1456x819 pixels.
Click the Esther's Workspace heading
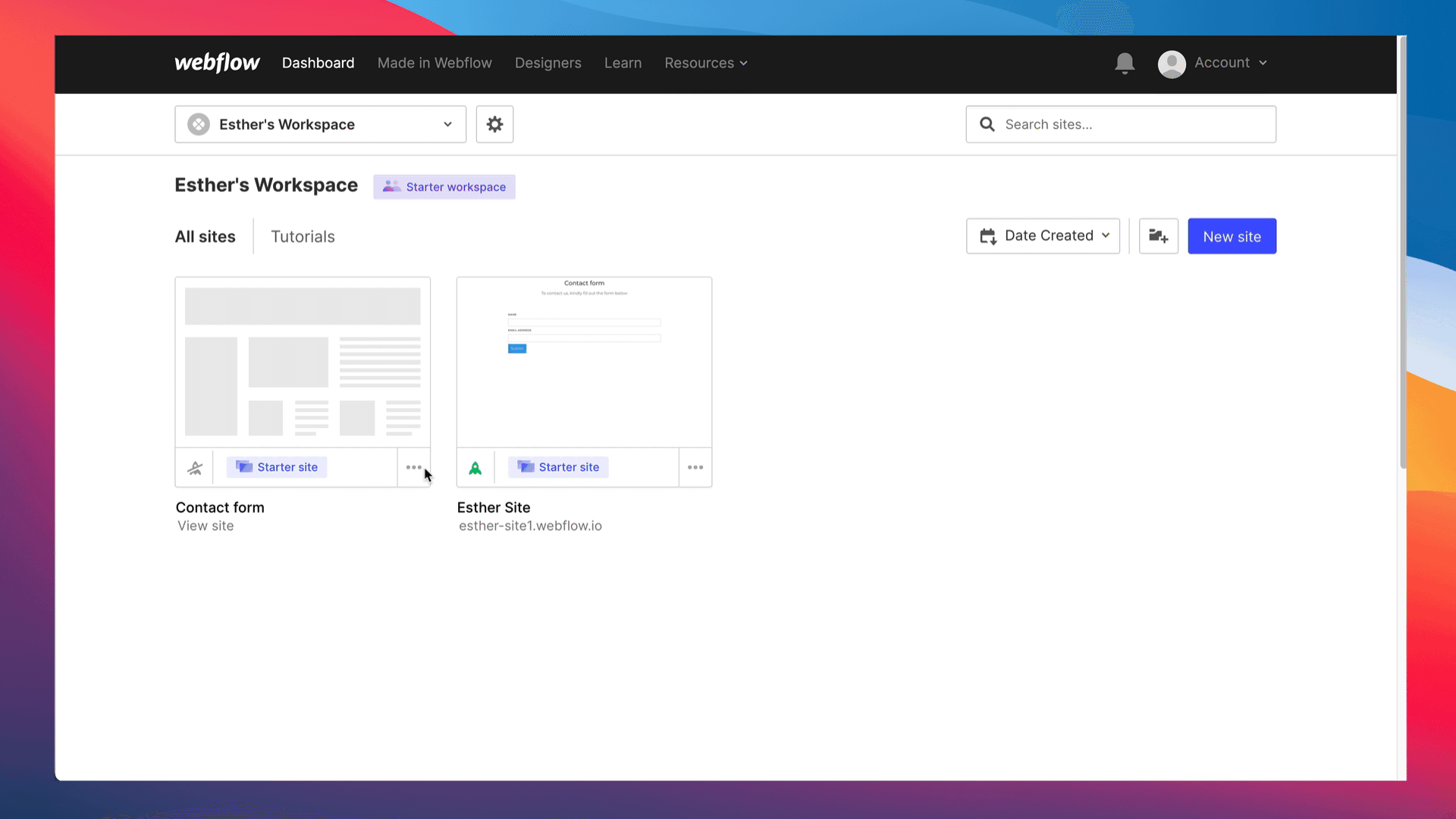coord(266,185)
